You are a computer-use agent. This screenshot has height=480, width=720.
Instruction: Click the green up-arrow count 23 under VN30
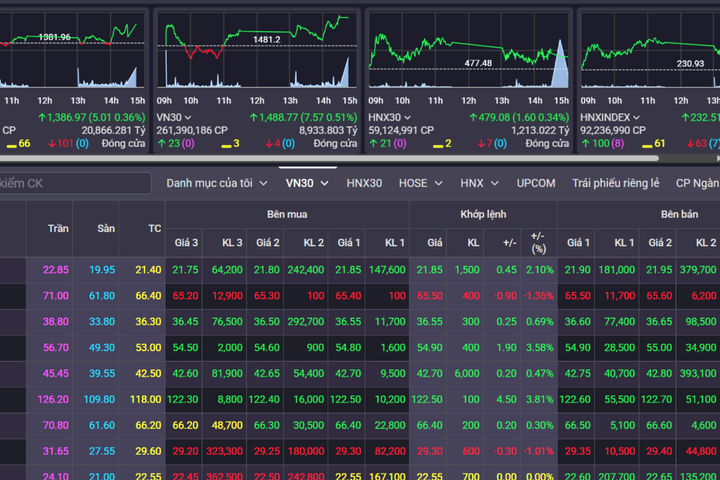coord(169,143)
